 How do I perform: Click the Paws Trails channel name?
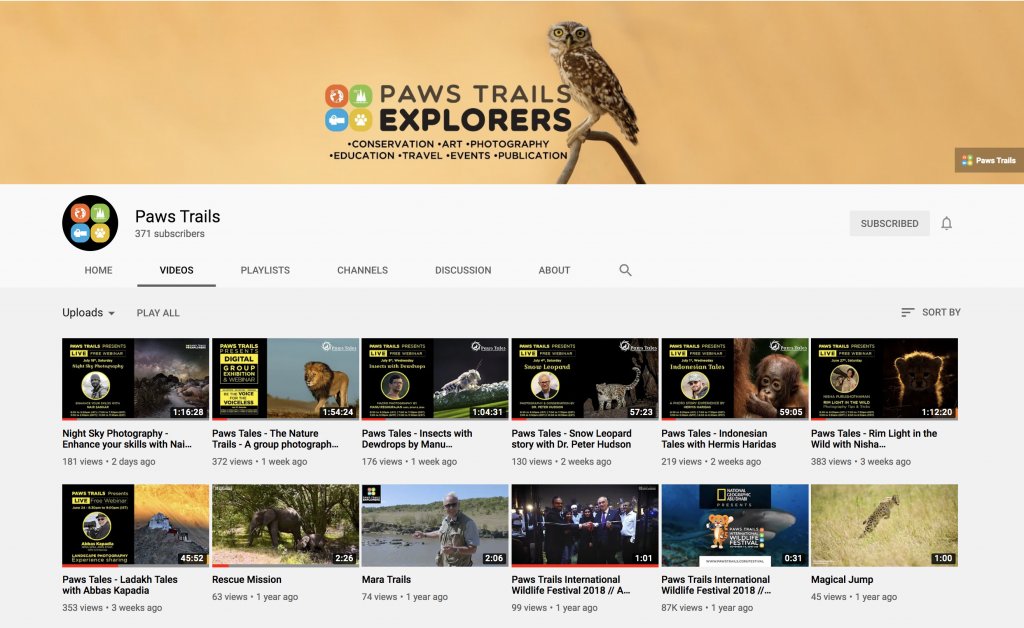pyautogui.click(x=178, y=217)
